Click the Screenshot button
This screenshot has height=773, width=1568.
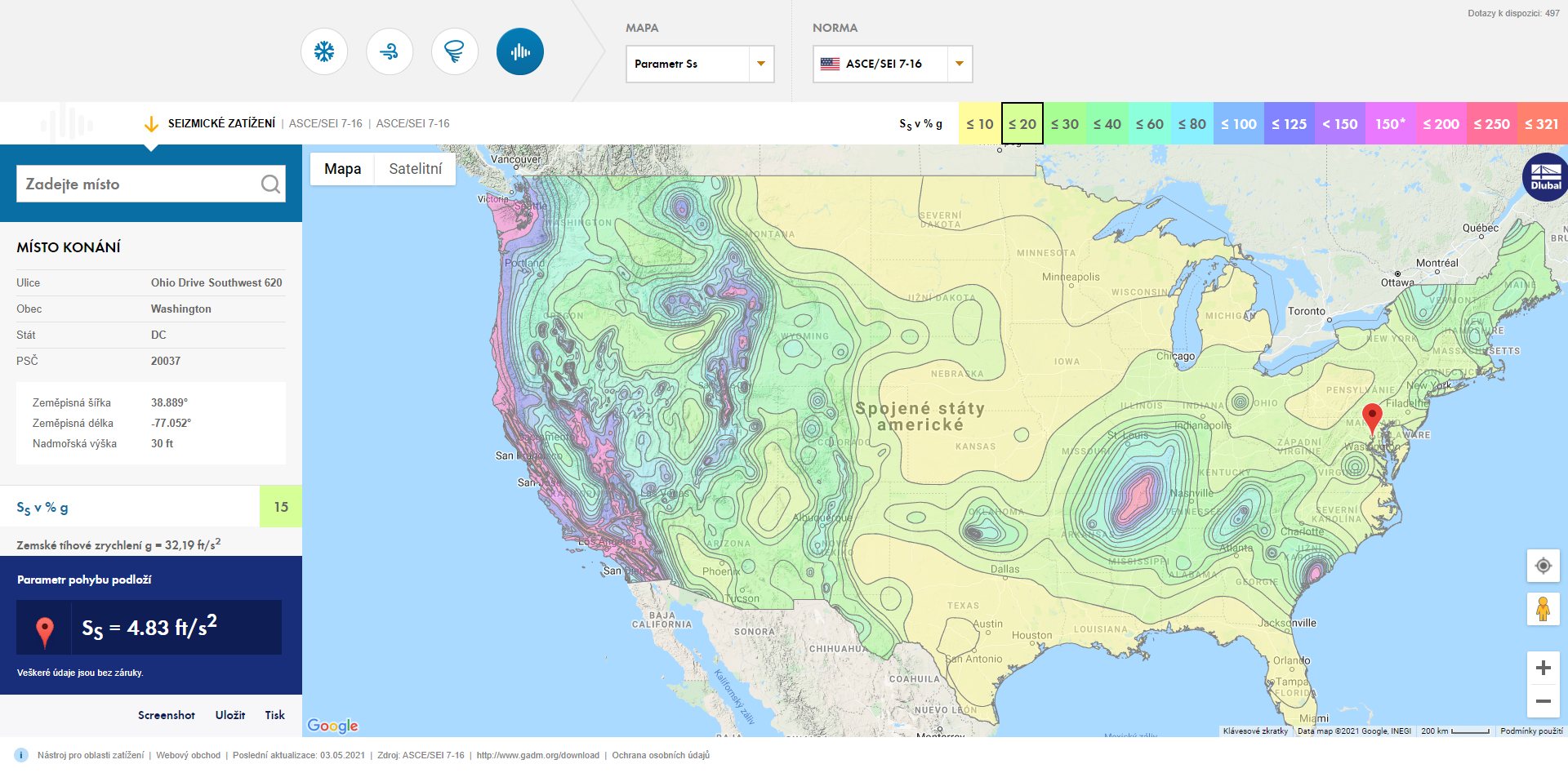point(167,715)
